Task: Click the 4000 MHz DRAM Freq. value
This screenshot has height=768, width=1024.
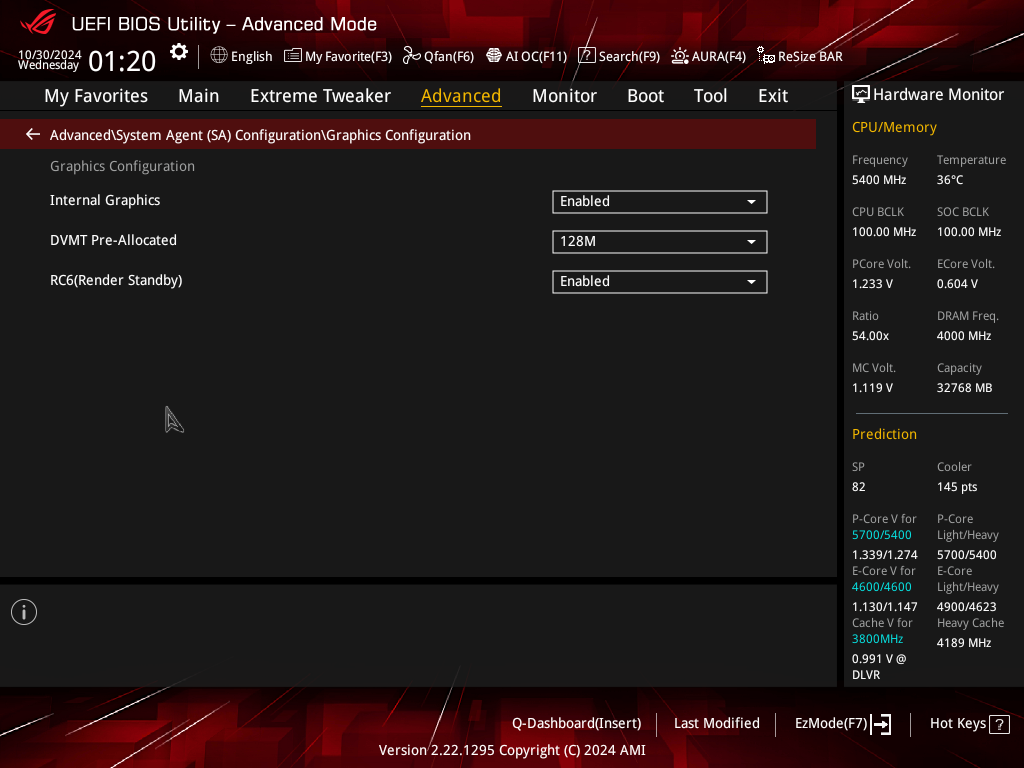Action: coord(964,336)
